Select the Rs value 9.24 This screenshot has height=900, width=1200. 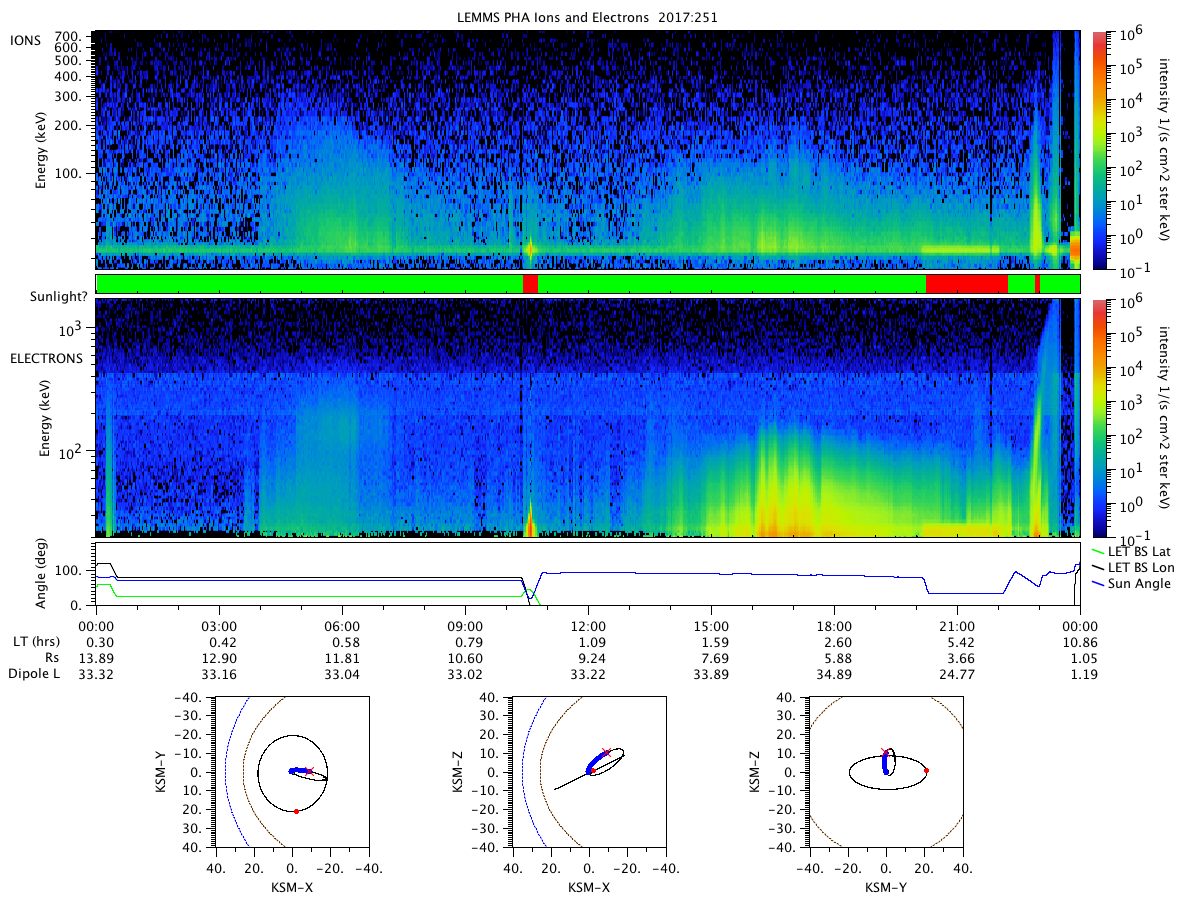click(588, 658)
